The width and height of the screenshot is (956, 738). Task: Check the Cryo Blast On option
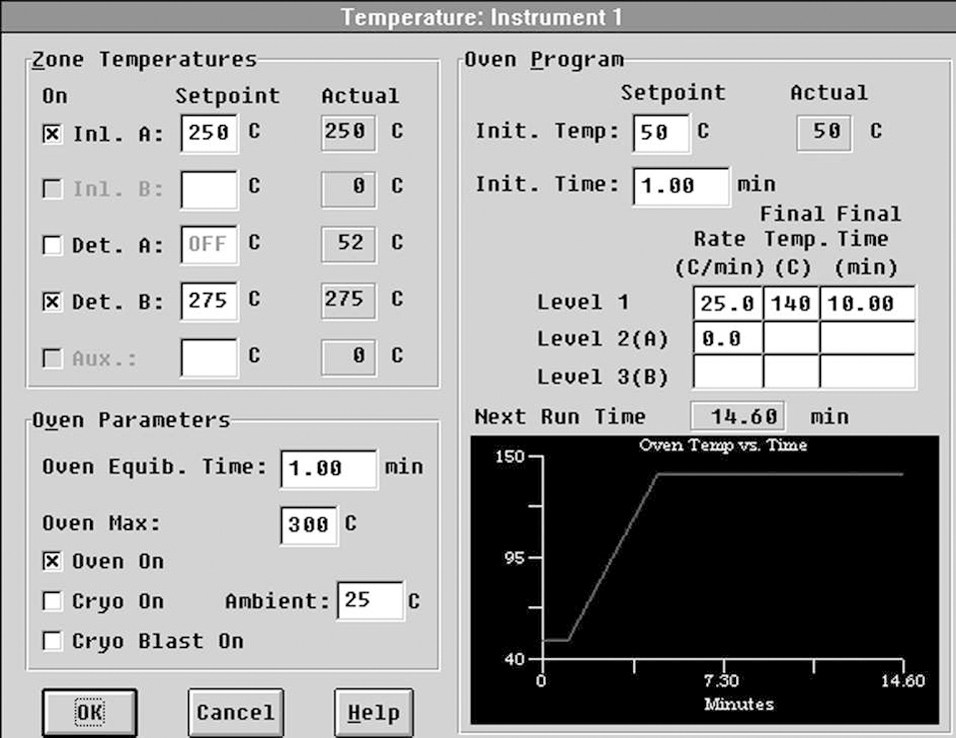52,641
